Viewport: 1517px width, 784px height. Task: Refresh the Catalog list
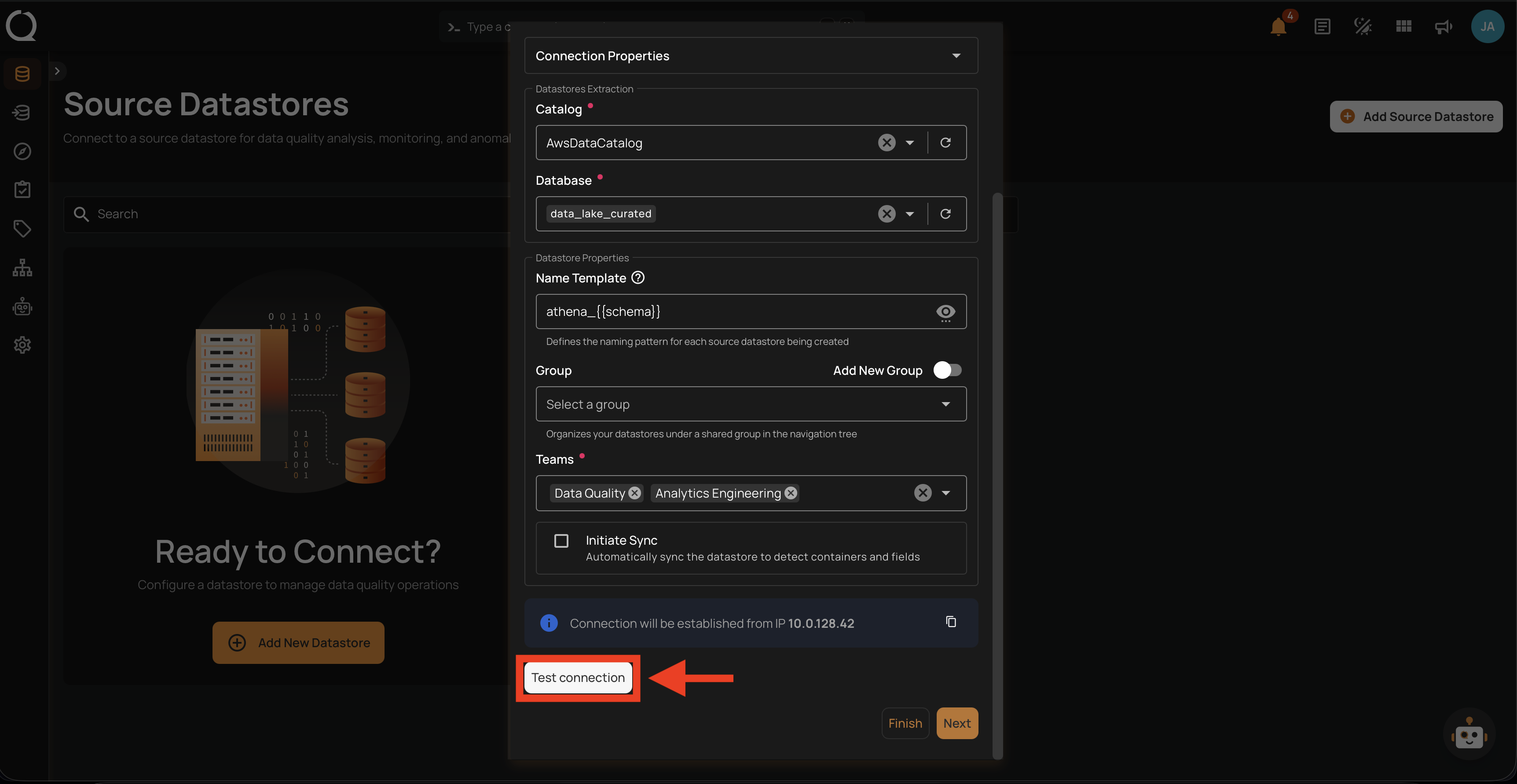(945, 143)
